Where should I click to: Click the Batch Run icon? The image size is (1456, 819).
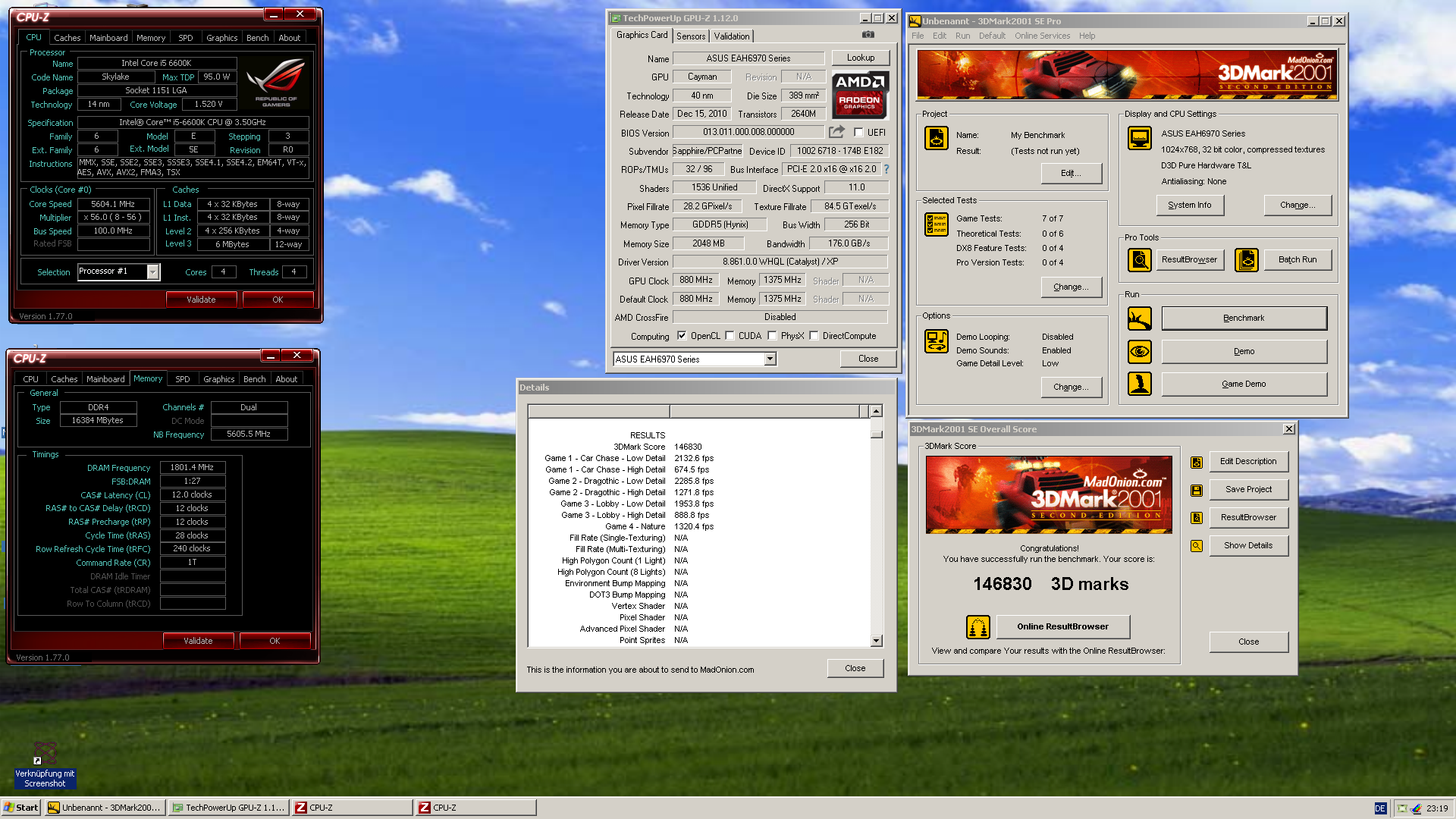[x=1247, y=260]
